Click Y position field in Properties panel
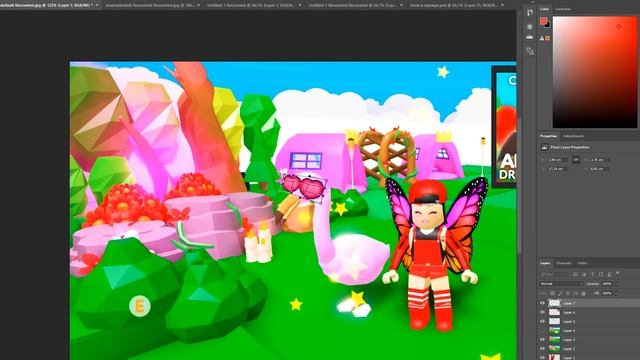Viewport: 640px width, 360px height. [600, 169]
